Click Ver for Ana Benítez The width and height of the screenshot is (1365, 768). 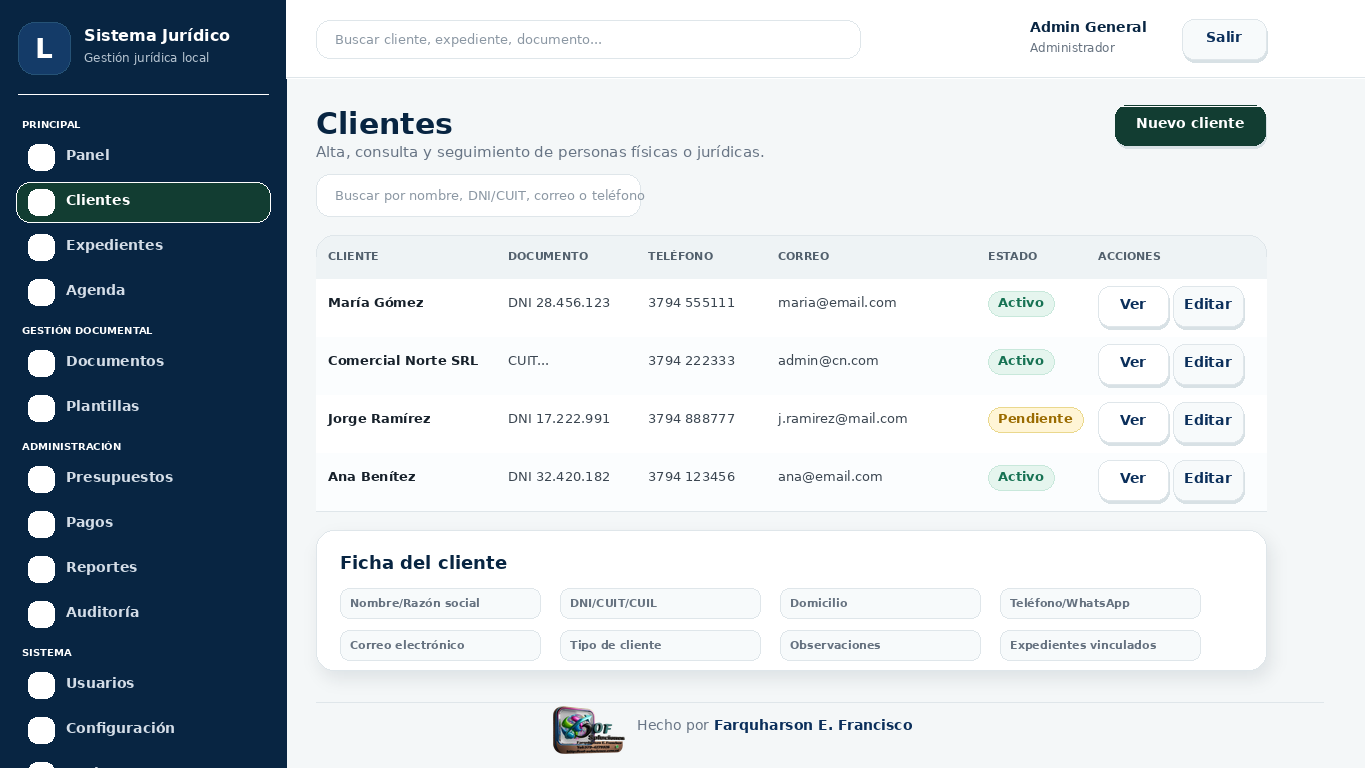[1133, 480]
